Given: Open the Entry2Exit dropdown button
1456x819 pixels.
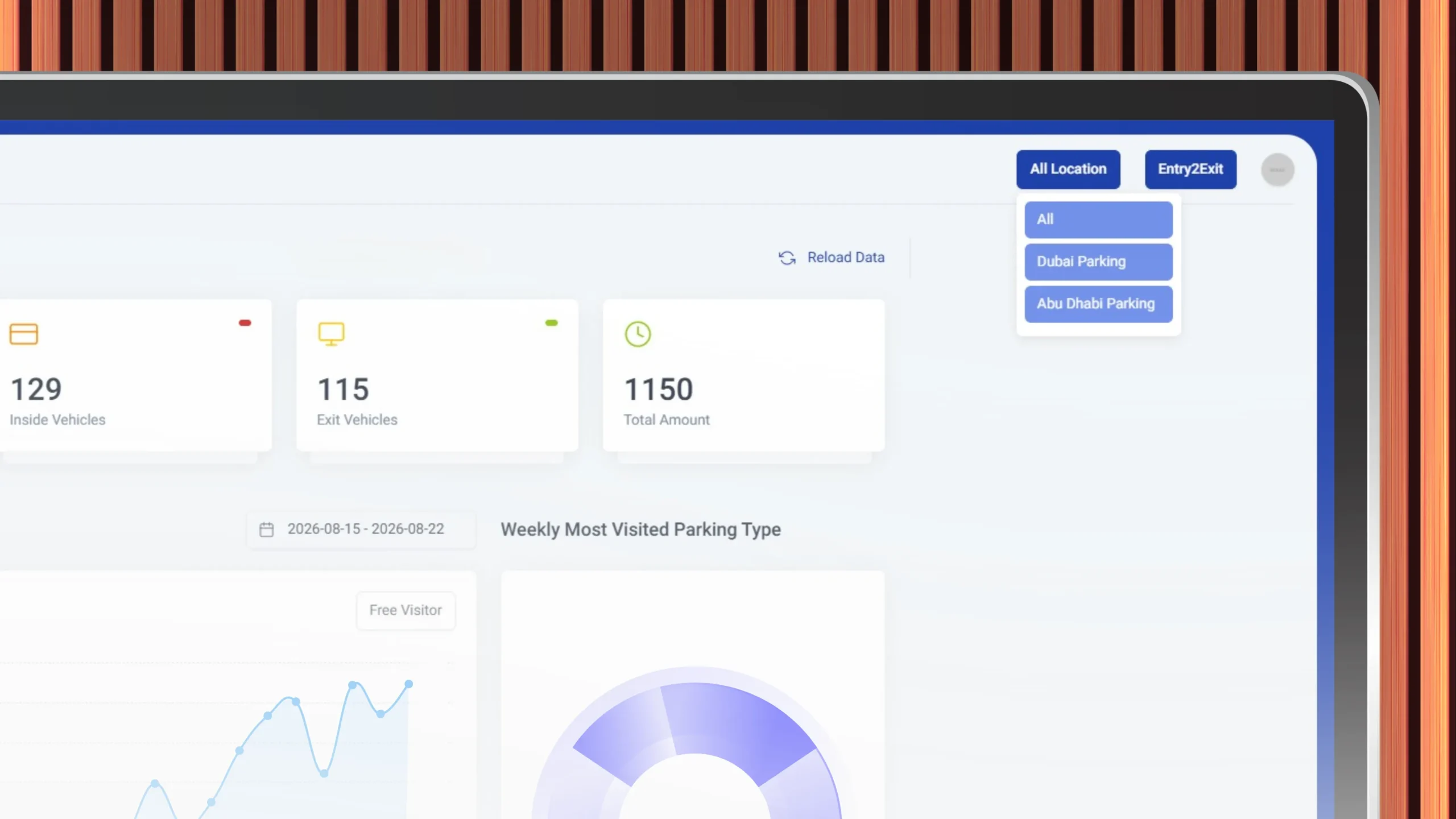Looking at the screenshot, I should point(1190,169).
